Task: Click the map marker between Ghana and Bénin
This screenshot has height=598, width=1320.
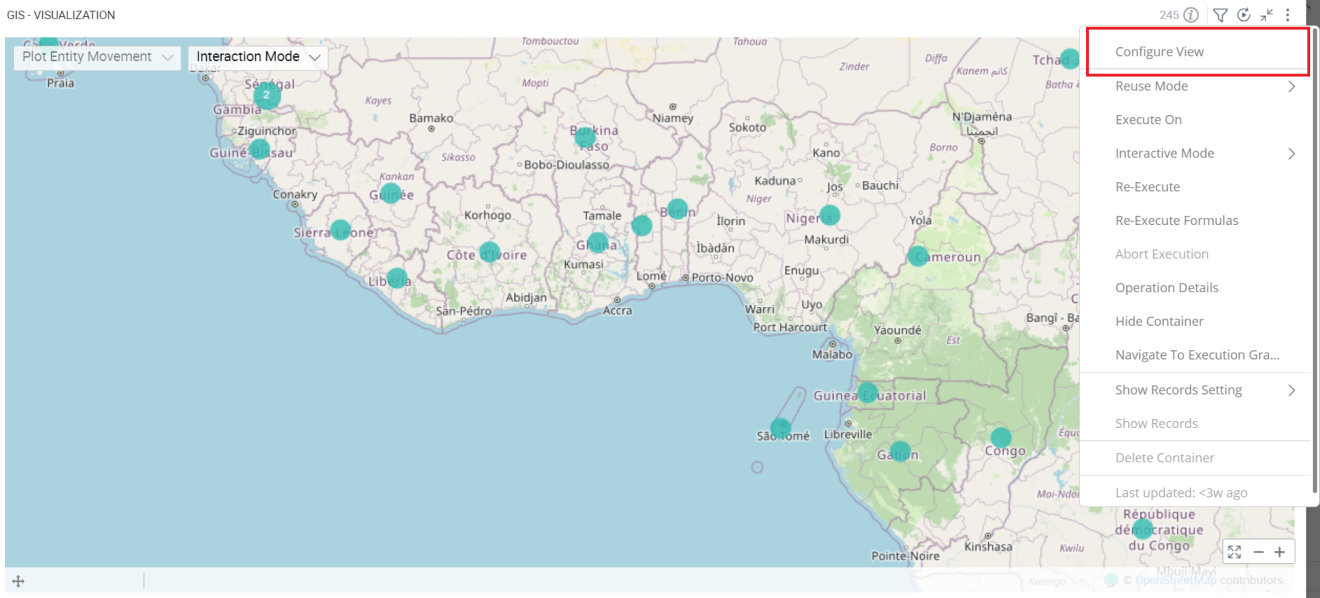Action: [x=642, y=225]
